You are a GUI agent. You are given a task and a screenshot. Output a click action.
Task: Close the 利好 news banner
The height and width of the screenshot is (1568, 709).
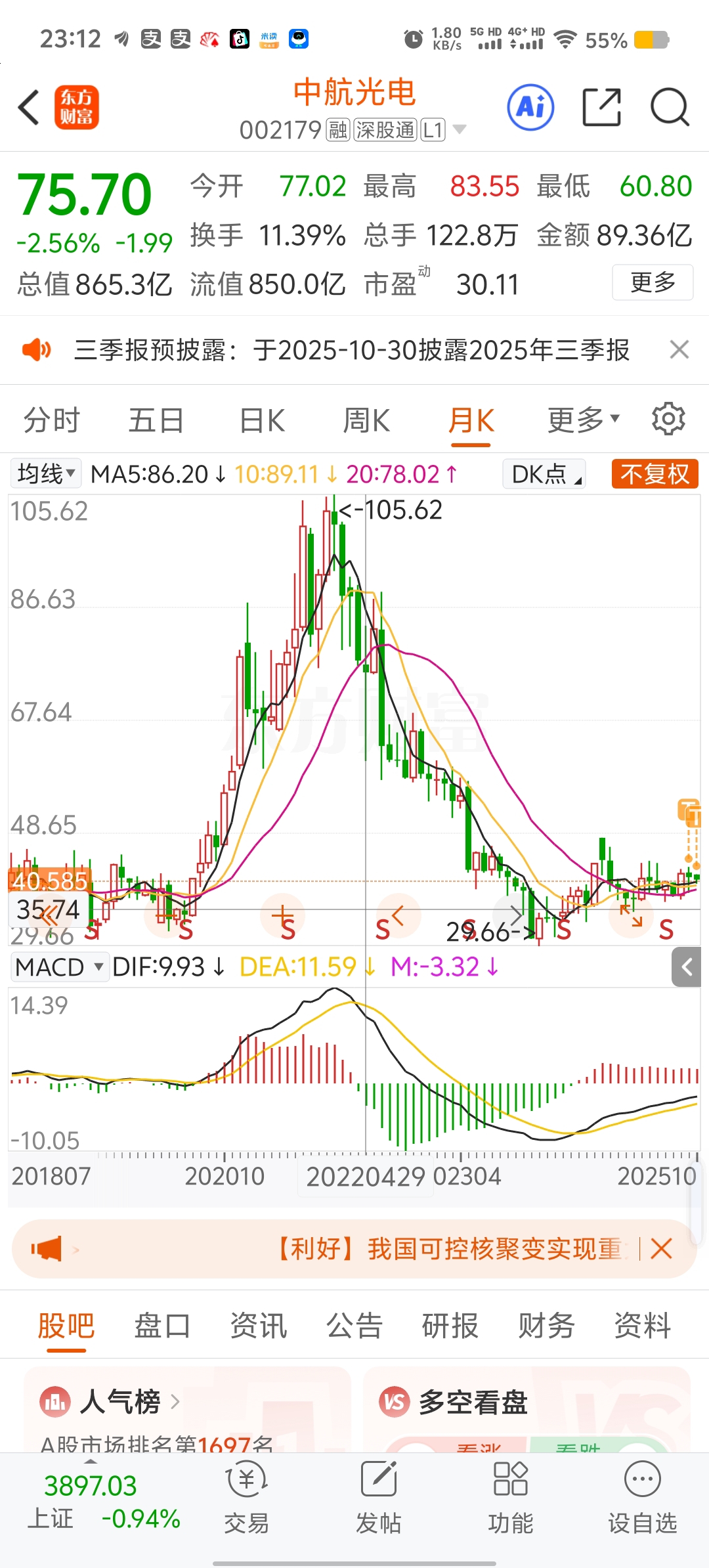click(661, 1249)
